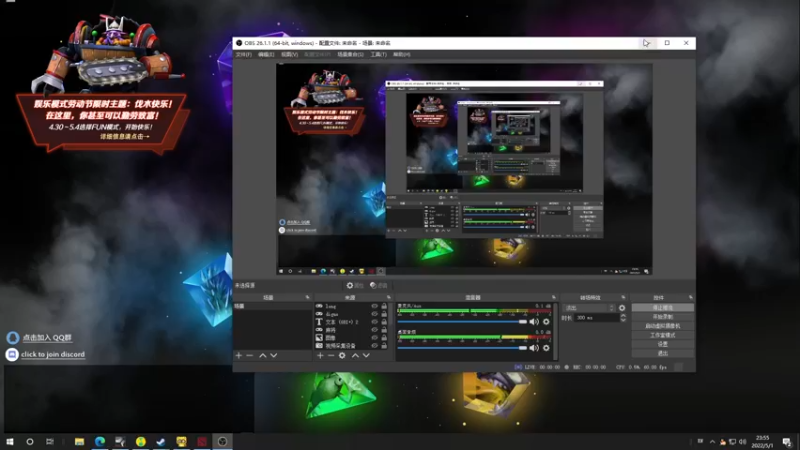The image size is (800, 450).
Task: Move source down in Sources panel
Action: tap(366, 355)
